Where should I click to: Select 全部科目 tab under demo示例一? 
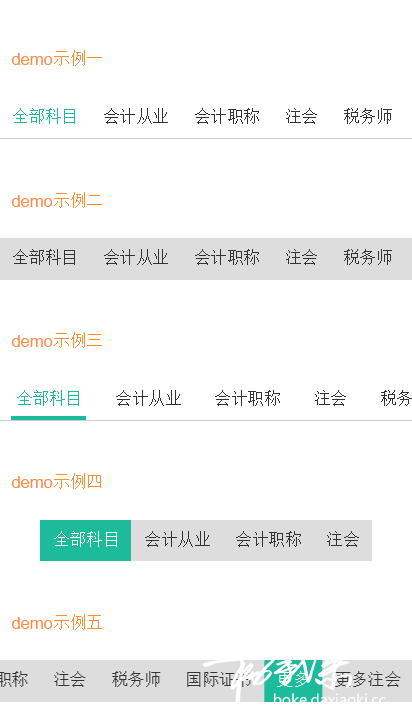click(x=45, y=116)
